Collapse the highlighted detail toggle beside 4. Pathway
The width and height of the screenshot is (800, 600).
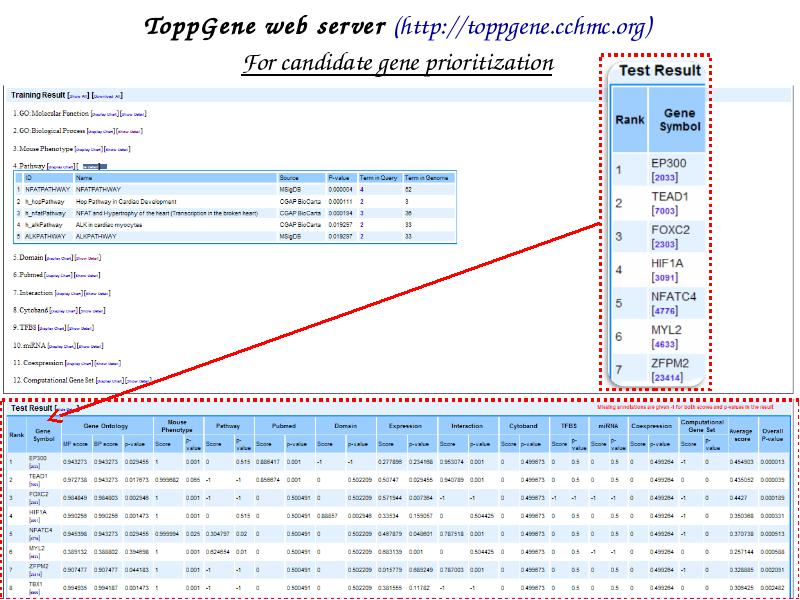coord(94,167)
